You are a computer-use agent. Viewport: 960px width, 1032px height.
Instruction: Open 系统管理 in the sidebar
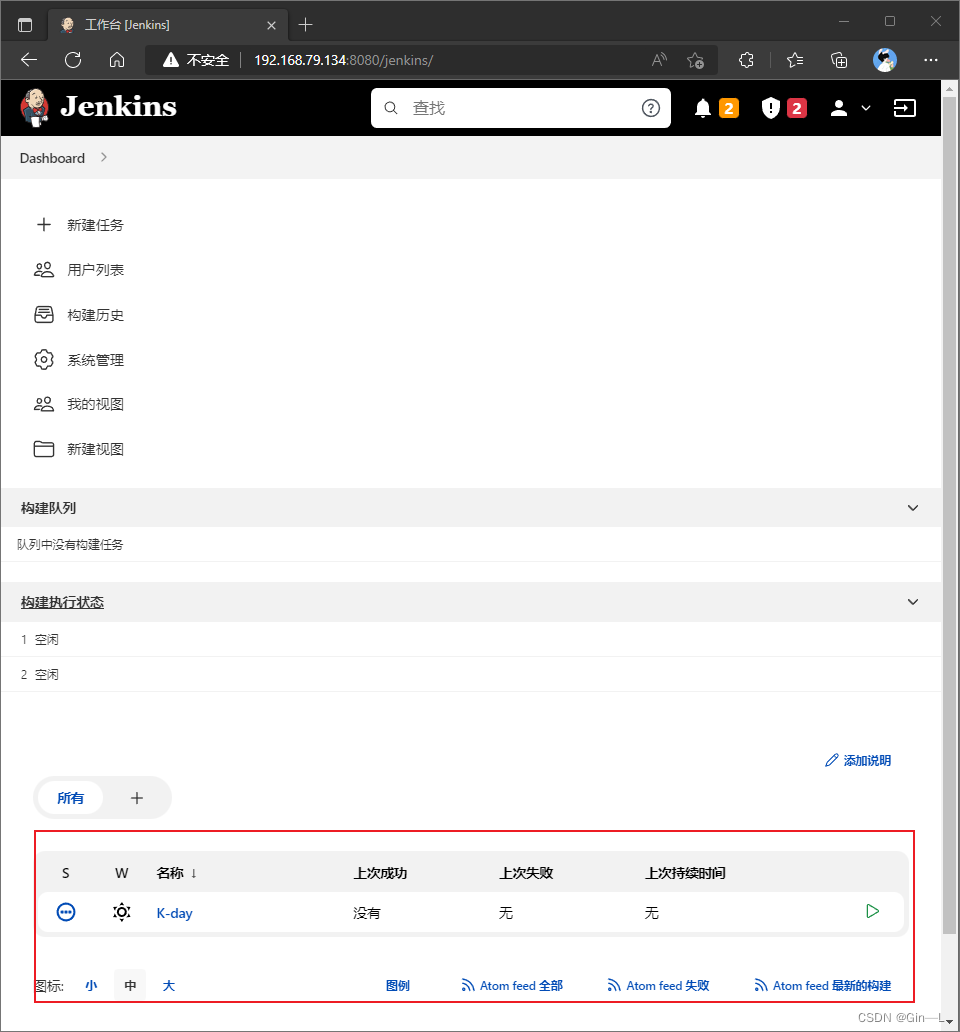pyautogui.click(x=79, y=360)
